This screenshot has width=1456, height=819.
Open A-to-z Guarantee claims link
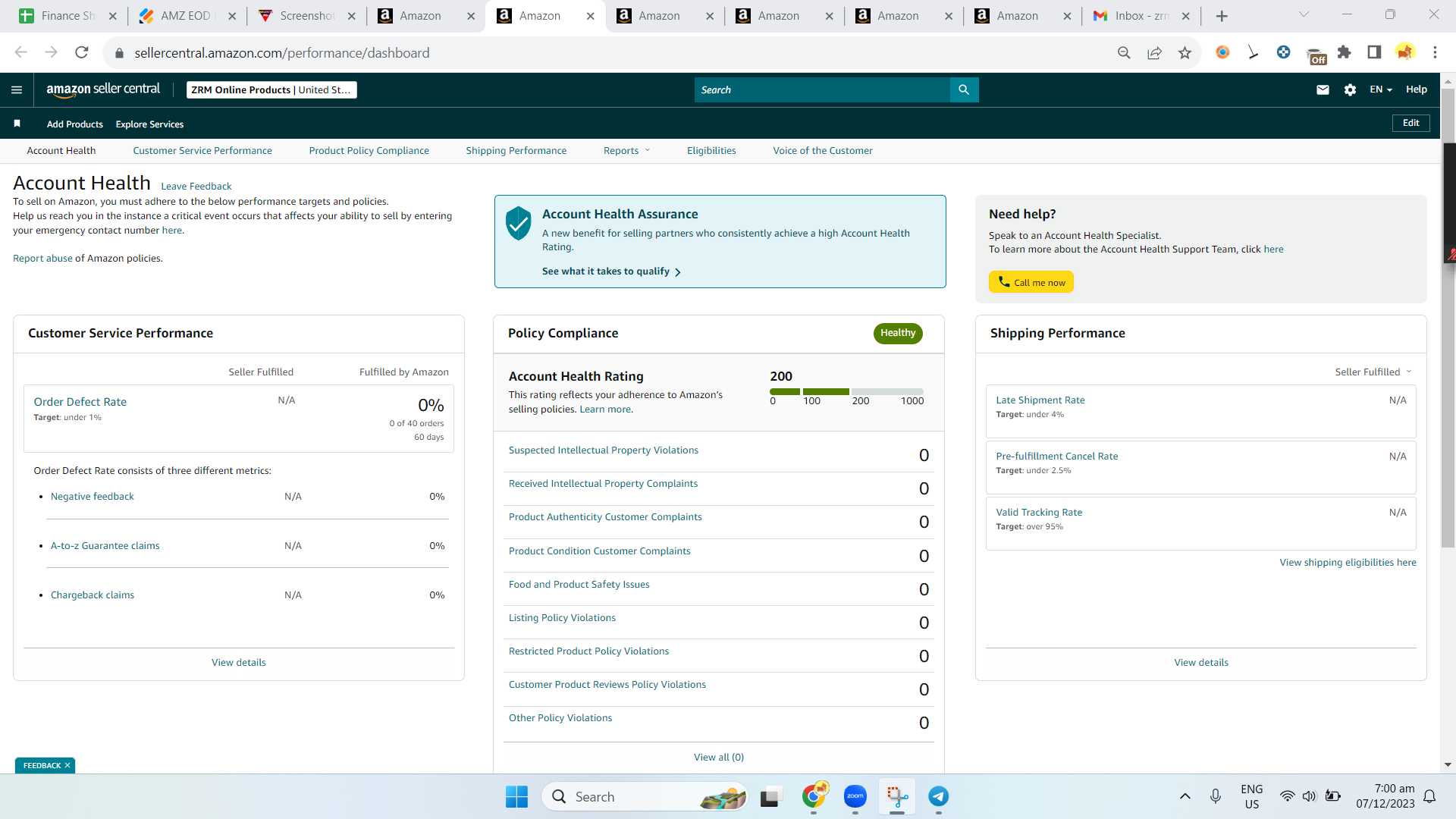click(x=105, y=545)
